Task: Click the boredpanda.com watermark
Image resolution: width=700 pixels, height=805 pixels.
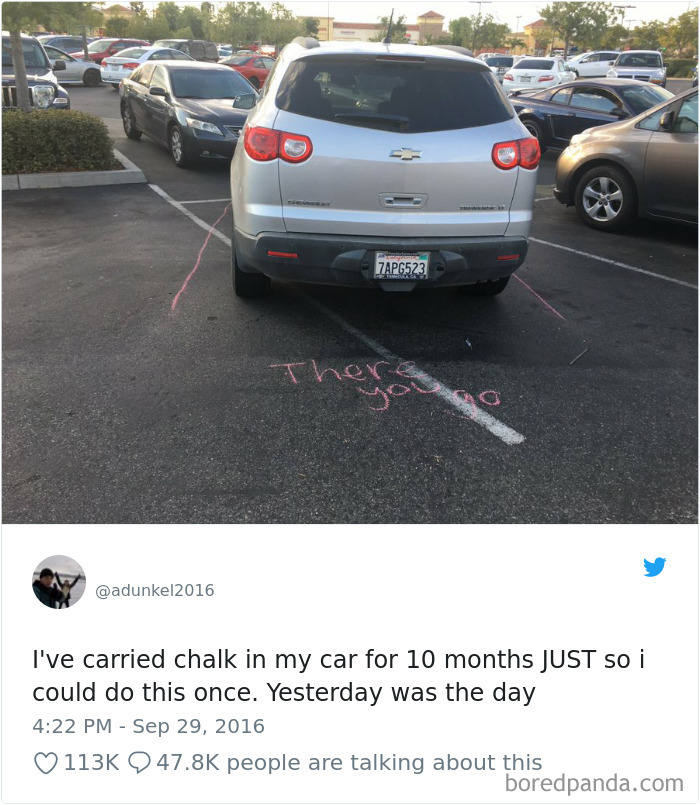Action: point(594,784)
